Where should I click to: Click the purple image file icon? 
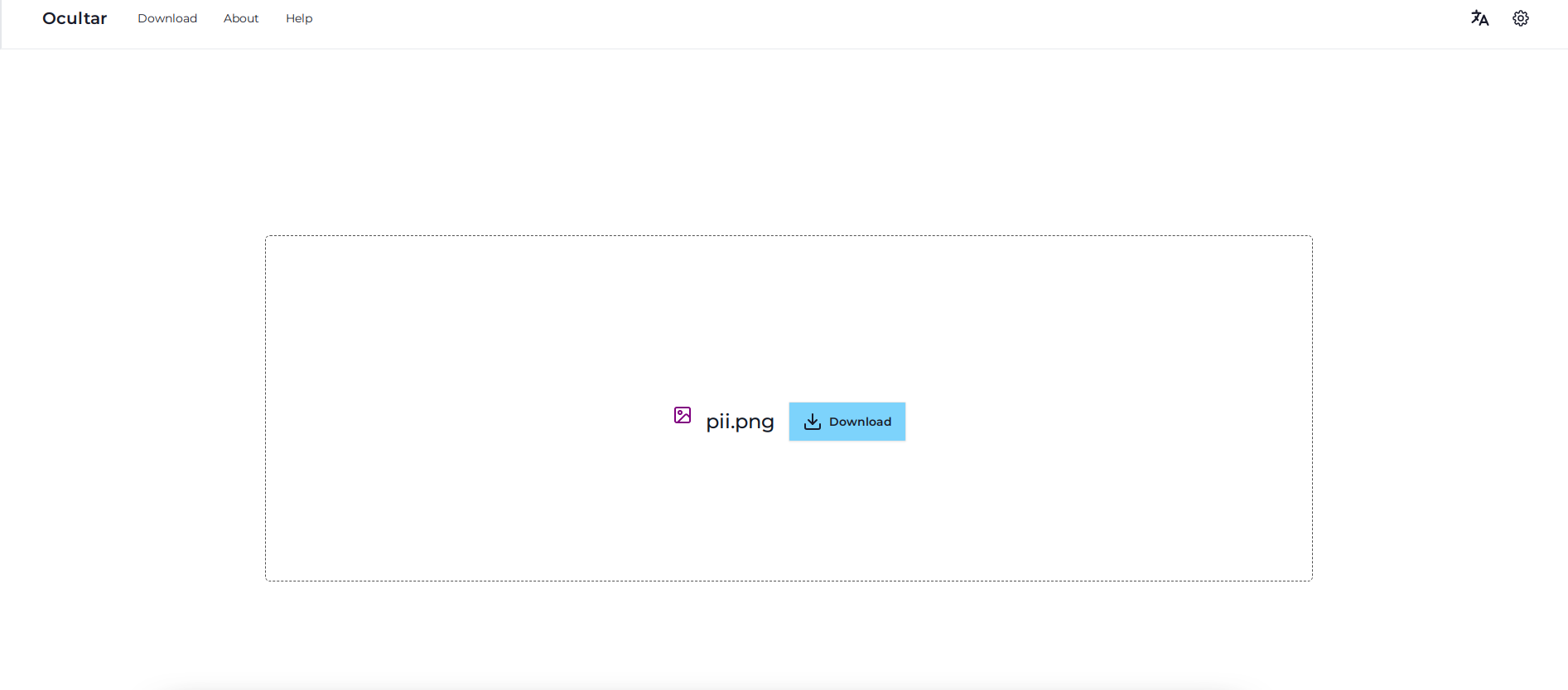pos(683,415)
